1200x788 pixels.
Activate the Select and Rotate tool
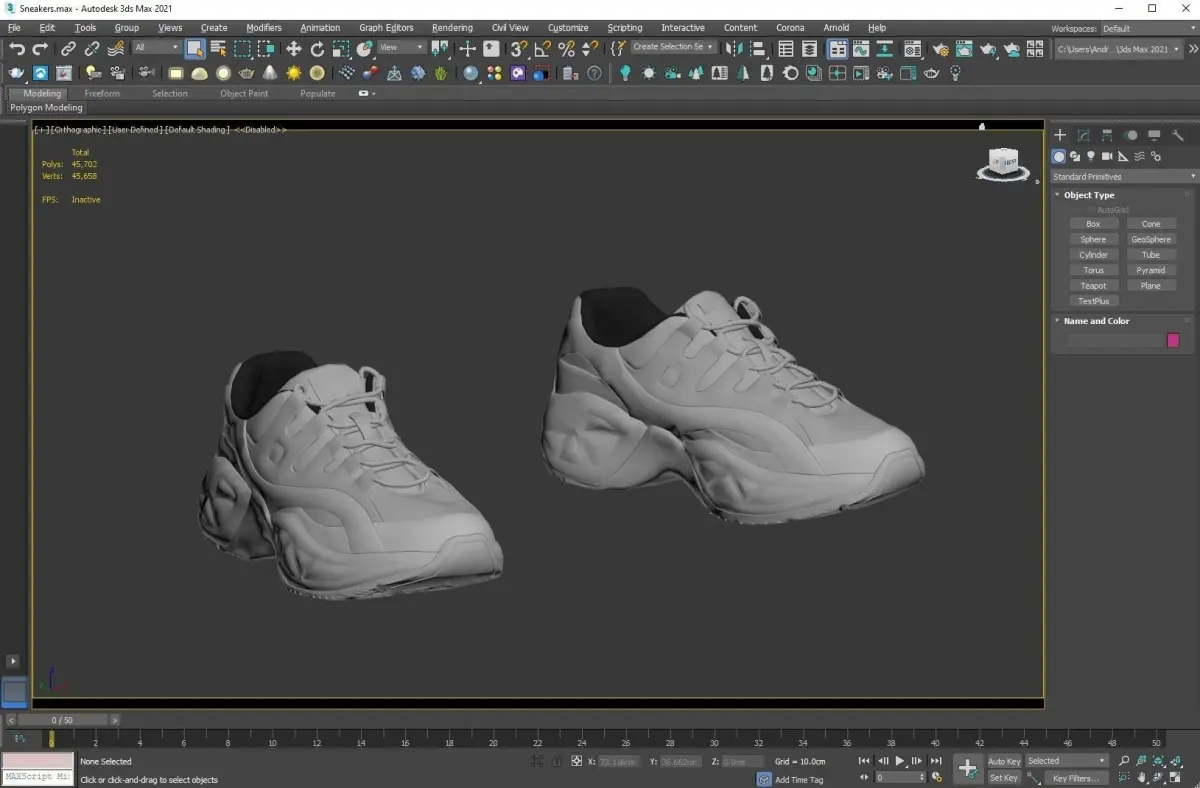click(318, 48)
